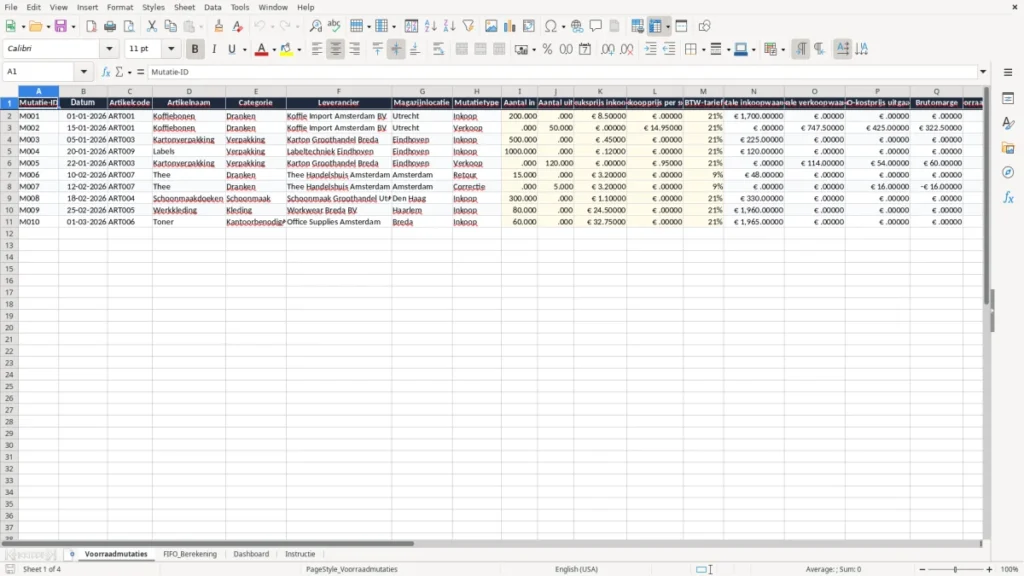Open the File menu
The image size is (1024, 576).
[11, 7]
